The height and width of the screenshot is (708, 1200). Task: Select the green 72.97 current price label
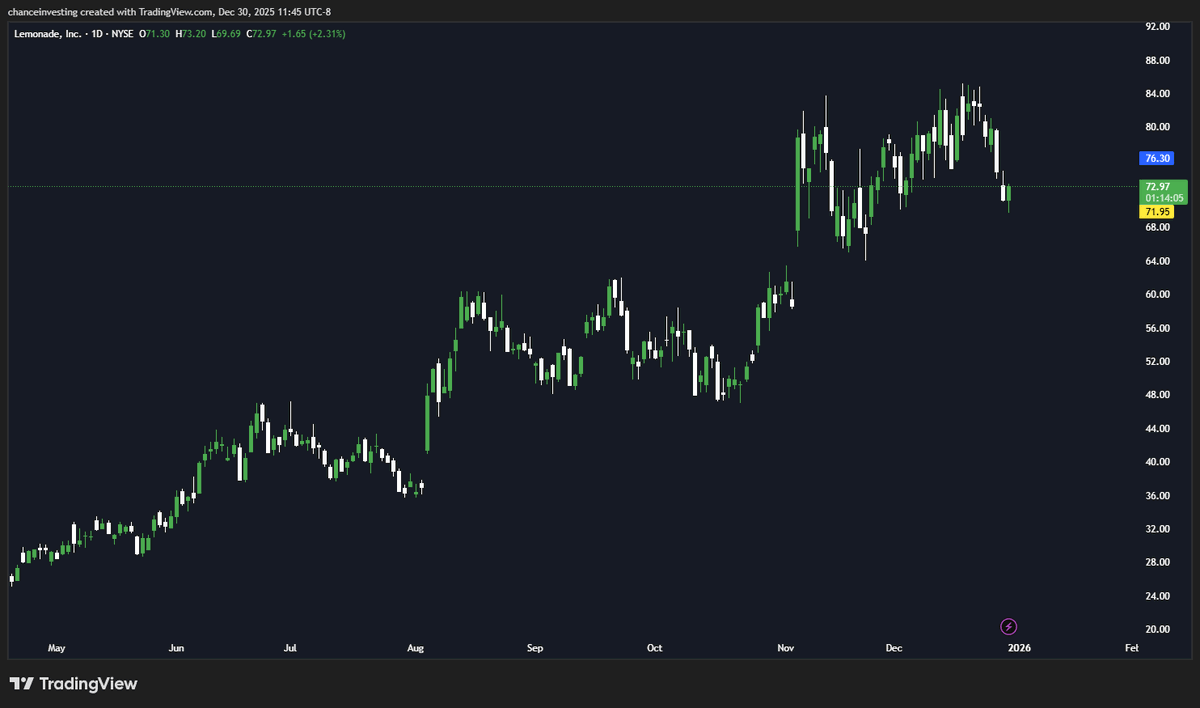coord(1163,192)
